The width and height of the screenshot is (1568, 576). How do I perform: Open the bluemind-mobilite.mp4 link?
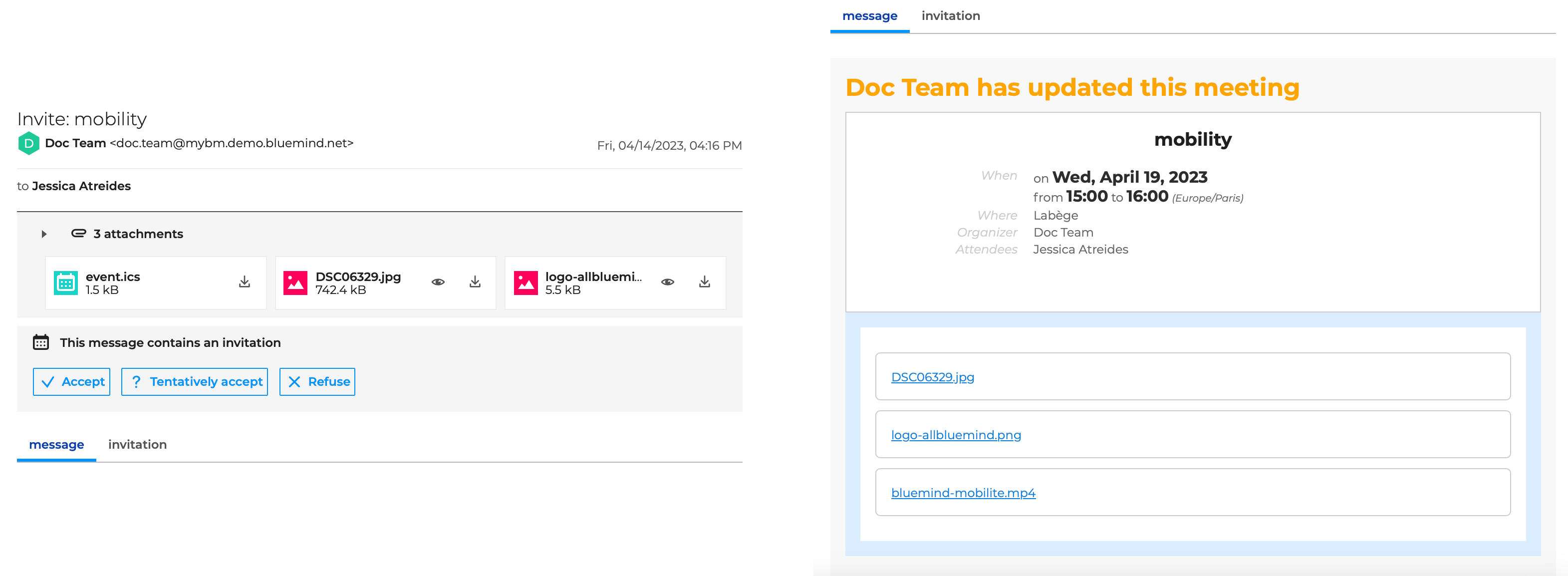pos(963,493)
